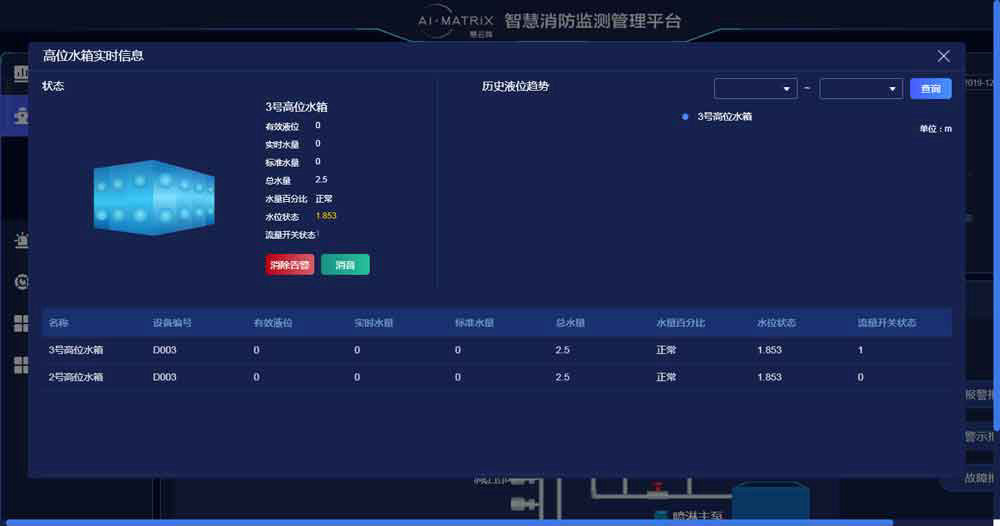Image resolution: width=1000 pixels, height=526 pixels.
Task: Select the highlighted fire hydrant sidebar icon
Action: coord(21,115)
